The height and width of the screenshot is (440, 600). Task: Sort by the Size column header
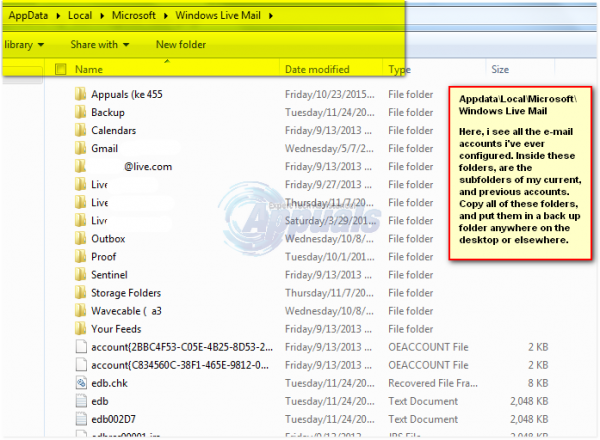click(500, 69)
